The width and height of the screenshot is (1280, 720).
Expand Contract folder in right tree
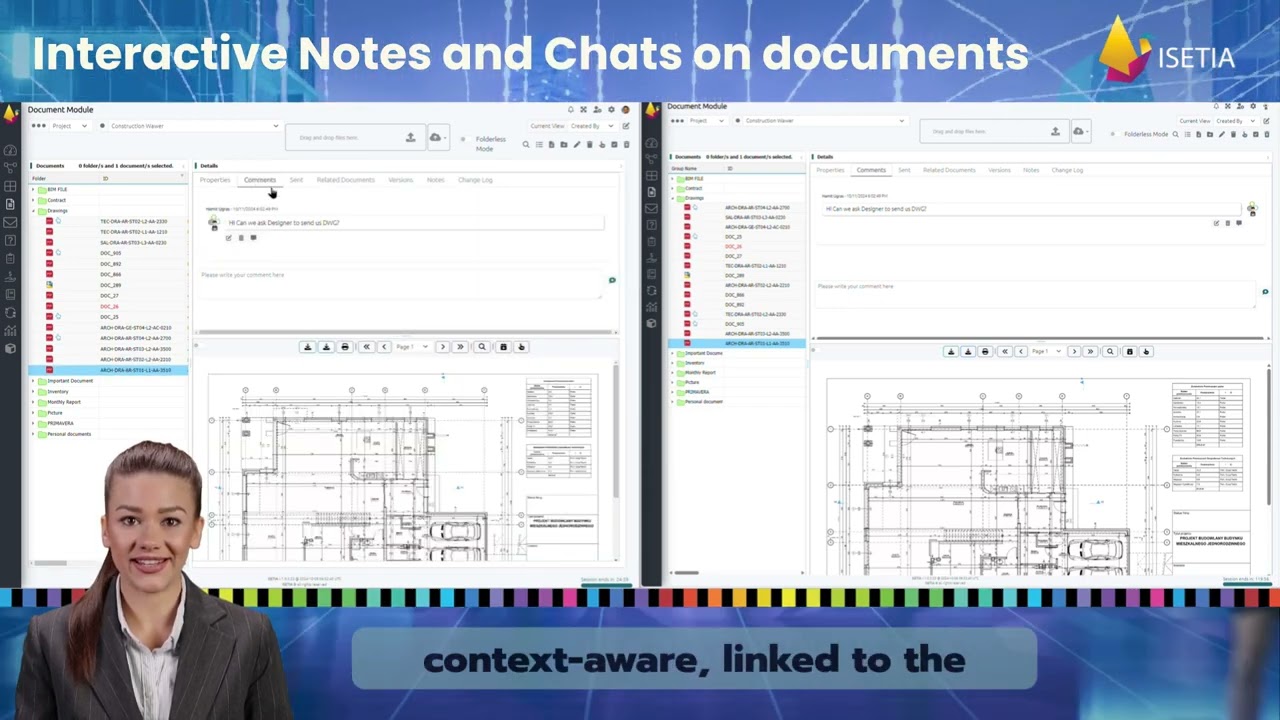pos(673,188)
